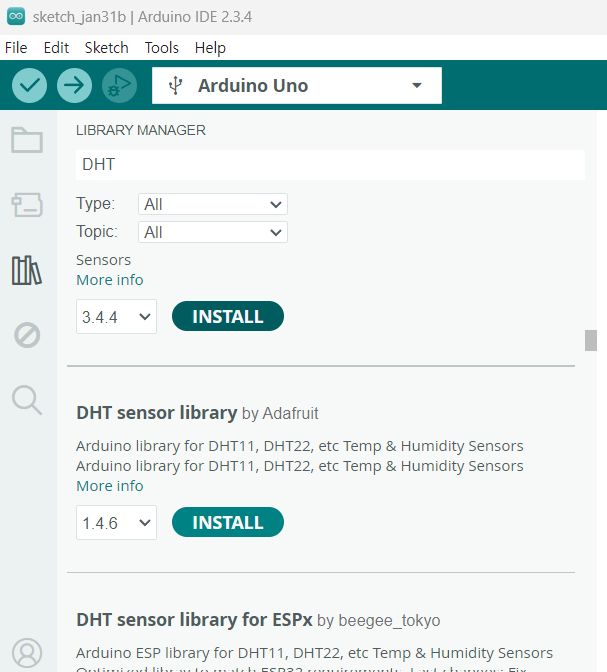The height and width of the screenshot is (672, 607).
Task: Click the Upload arrow button
Action: [x=74, y=85]
